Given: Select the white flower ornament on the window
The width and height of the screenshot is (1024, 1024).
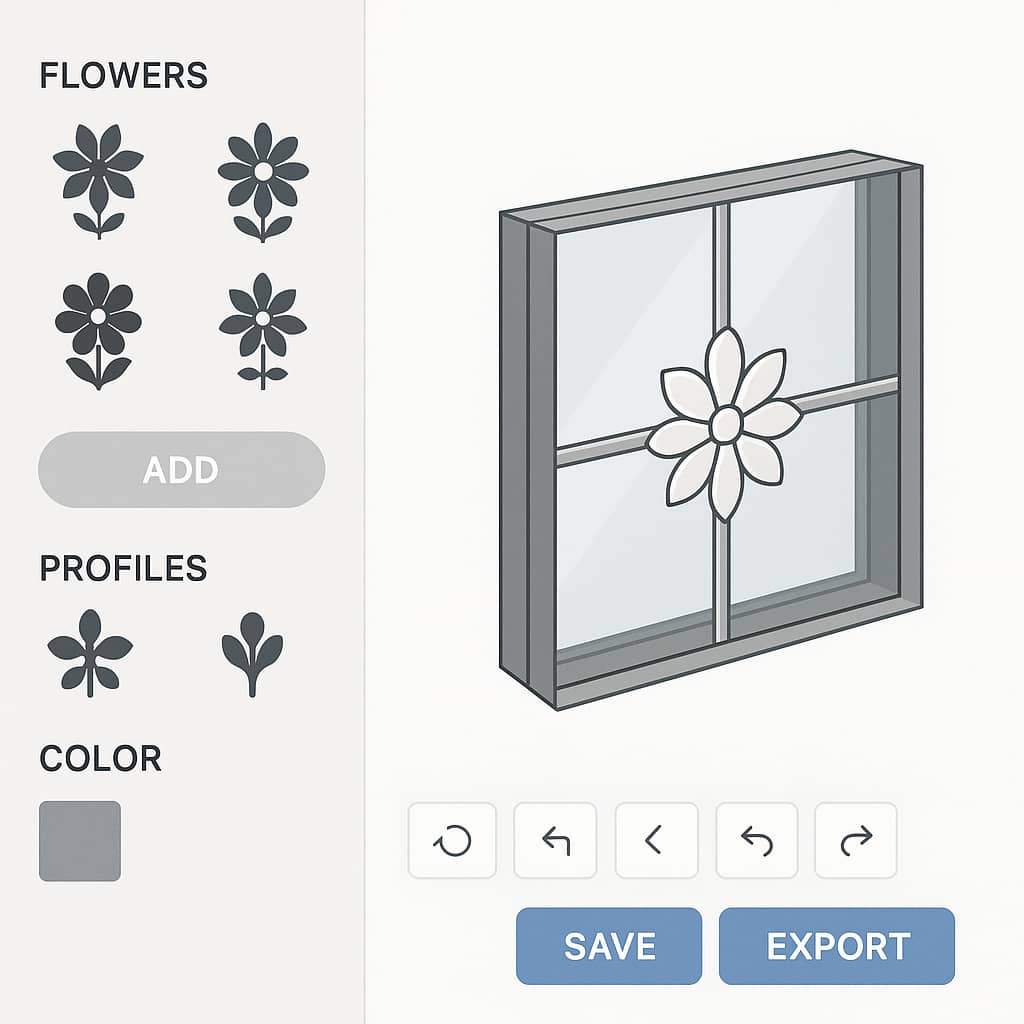Looking at the screenshot, I should click(725, 424).
